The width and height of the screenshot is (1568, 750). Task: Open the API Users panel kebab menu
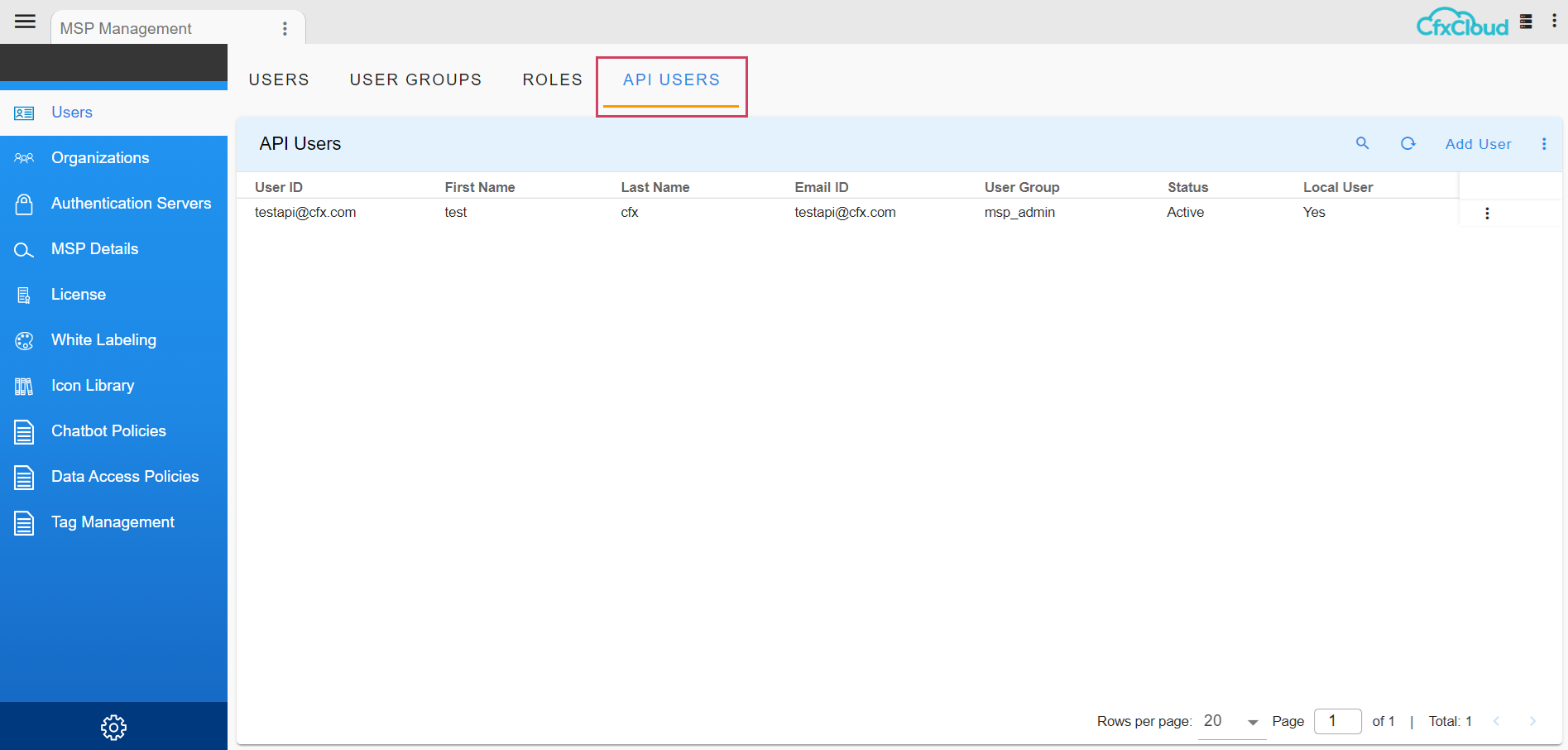[1543, 144]
